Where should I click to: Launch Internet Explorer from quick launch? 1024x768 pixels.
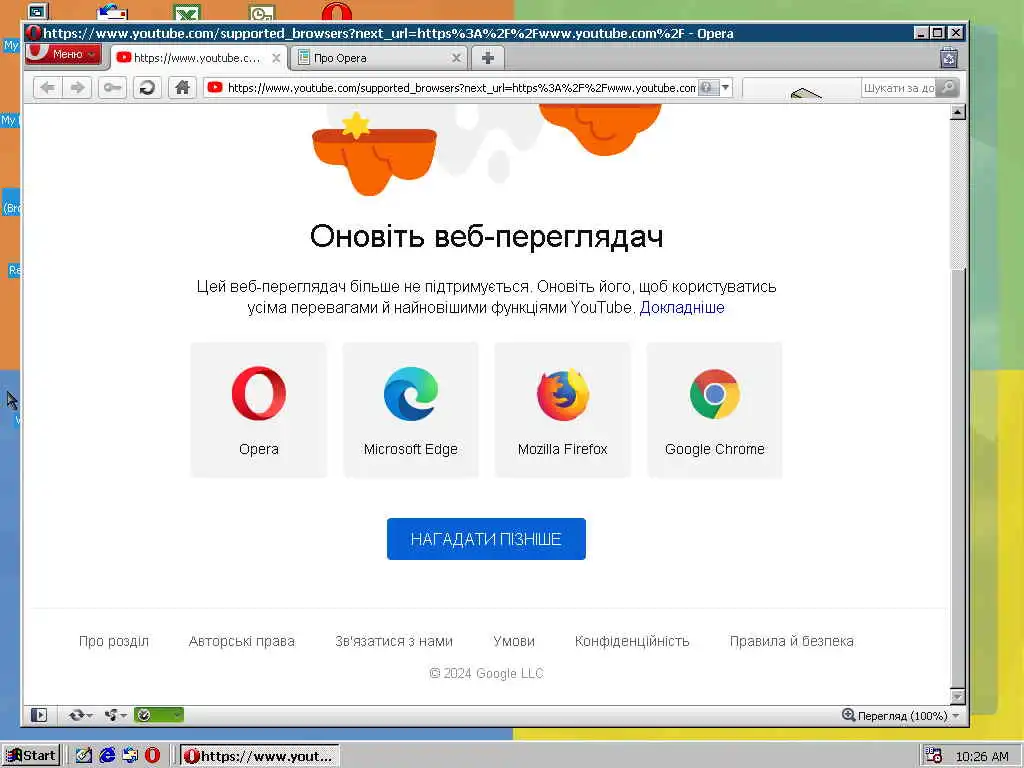(106, 756)
